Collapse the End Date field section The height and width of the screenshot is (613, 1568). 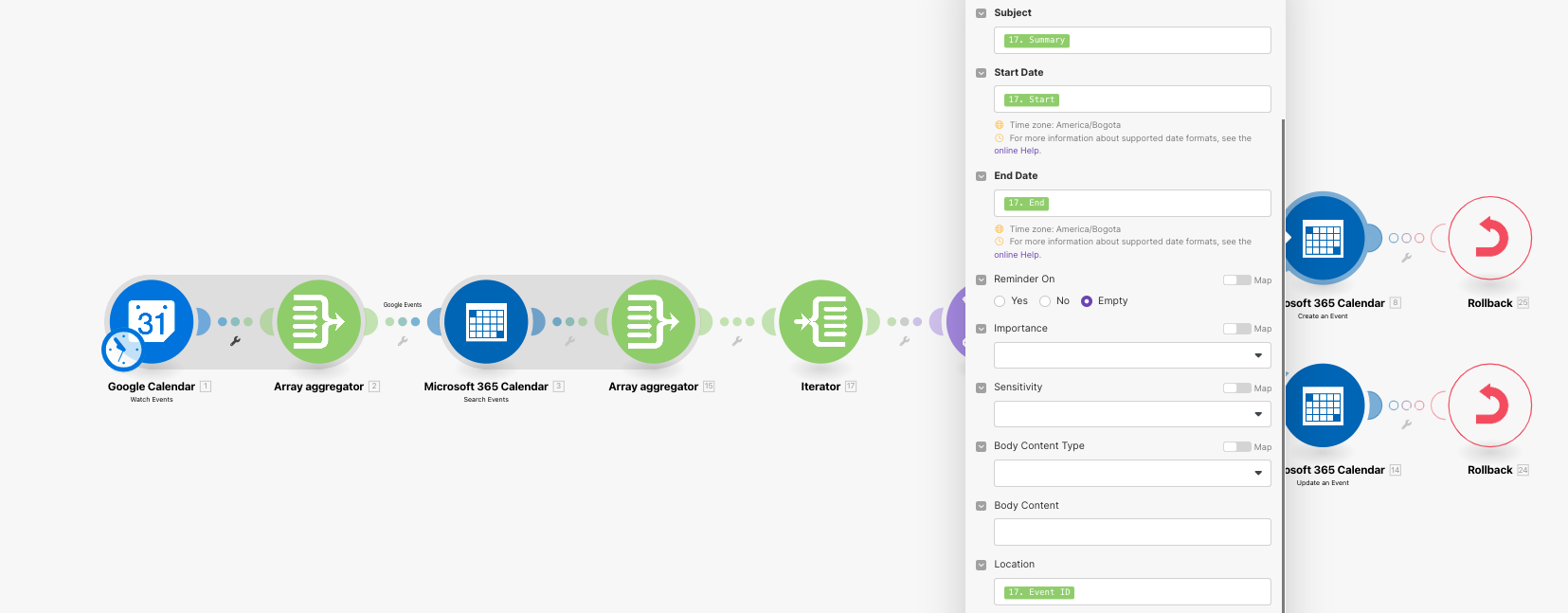pyautogui.click(x=982, y=176)
